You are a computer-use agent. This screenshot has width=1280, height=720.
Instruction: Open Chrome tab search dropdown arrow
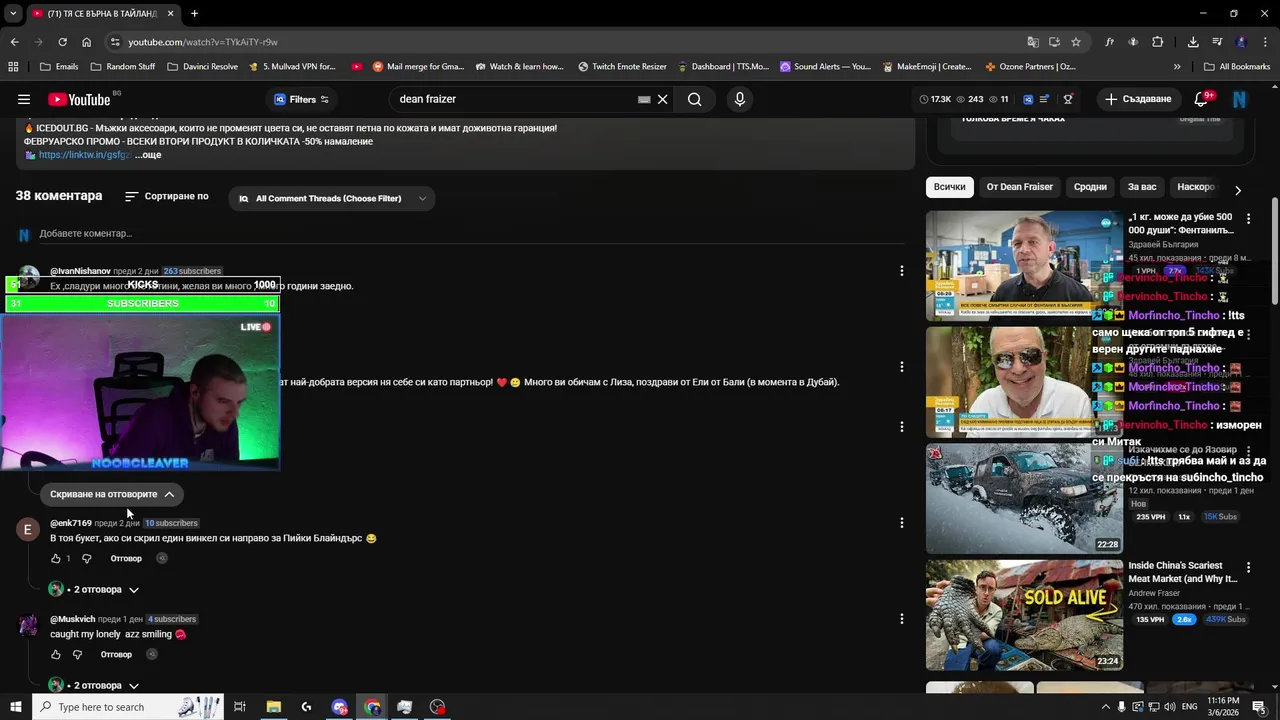(x=13, y=13)
